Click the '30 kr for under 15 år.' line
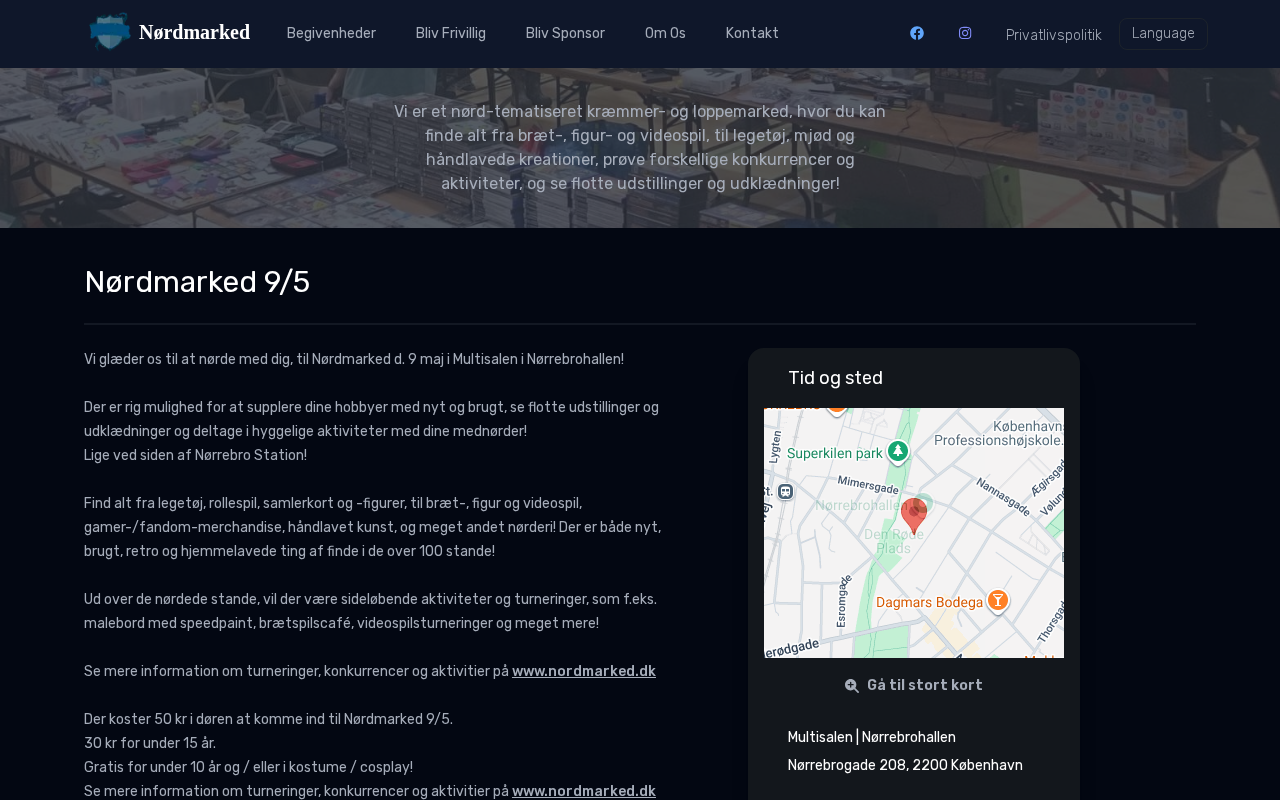The image size is (1280, 800). click(x=150, y=744)
